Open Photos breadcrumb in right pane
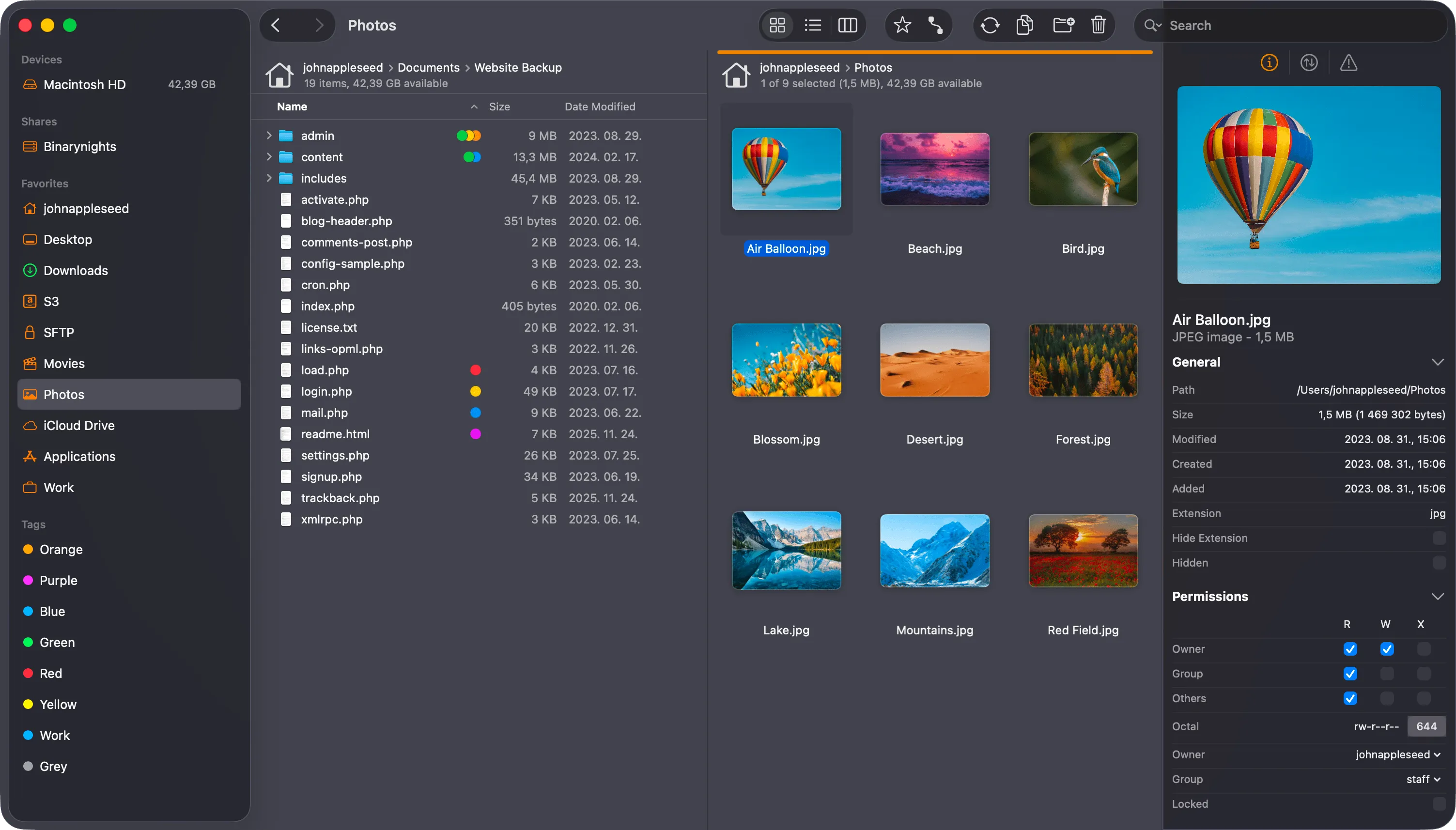1456x830 pixels. pyautogui.click(x=872, y=67)
